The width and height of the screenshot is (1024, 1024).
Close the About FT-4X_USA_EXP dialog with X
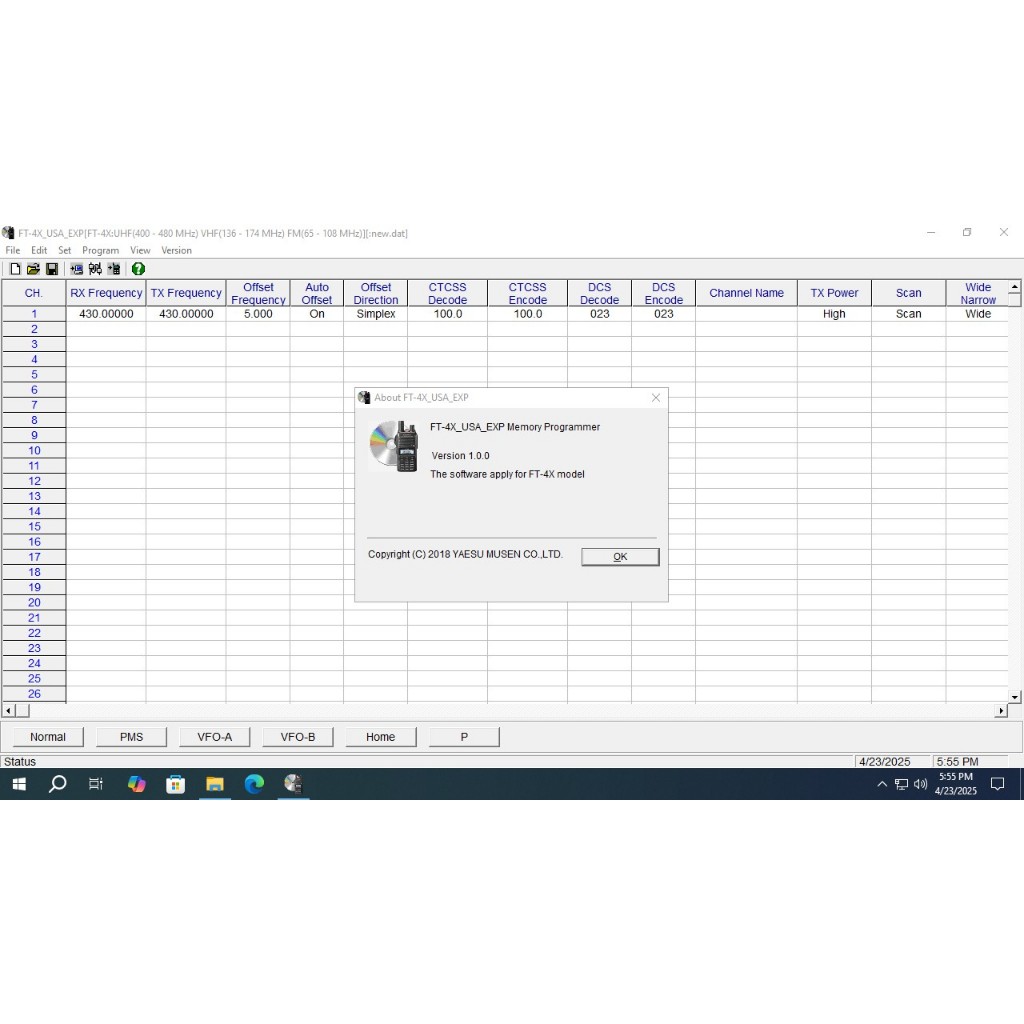(656, 398)
